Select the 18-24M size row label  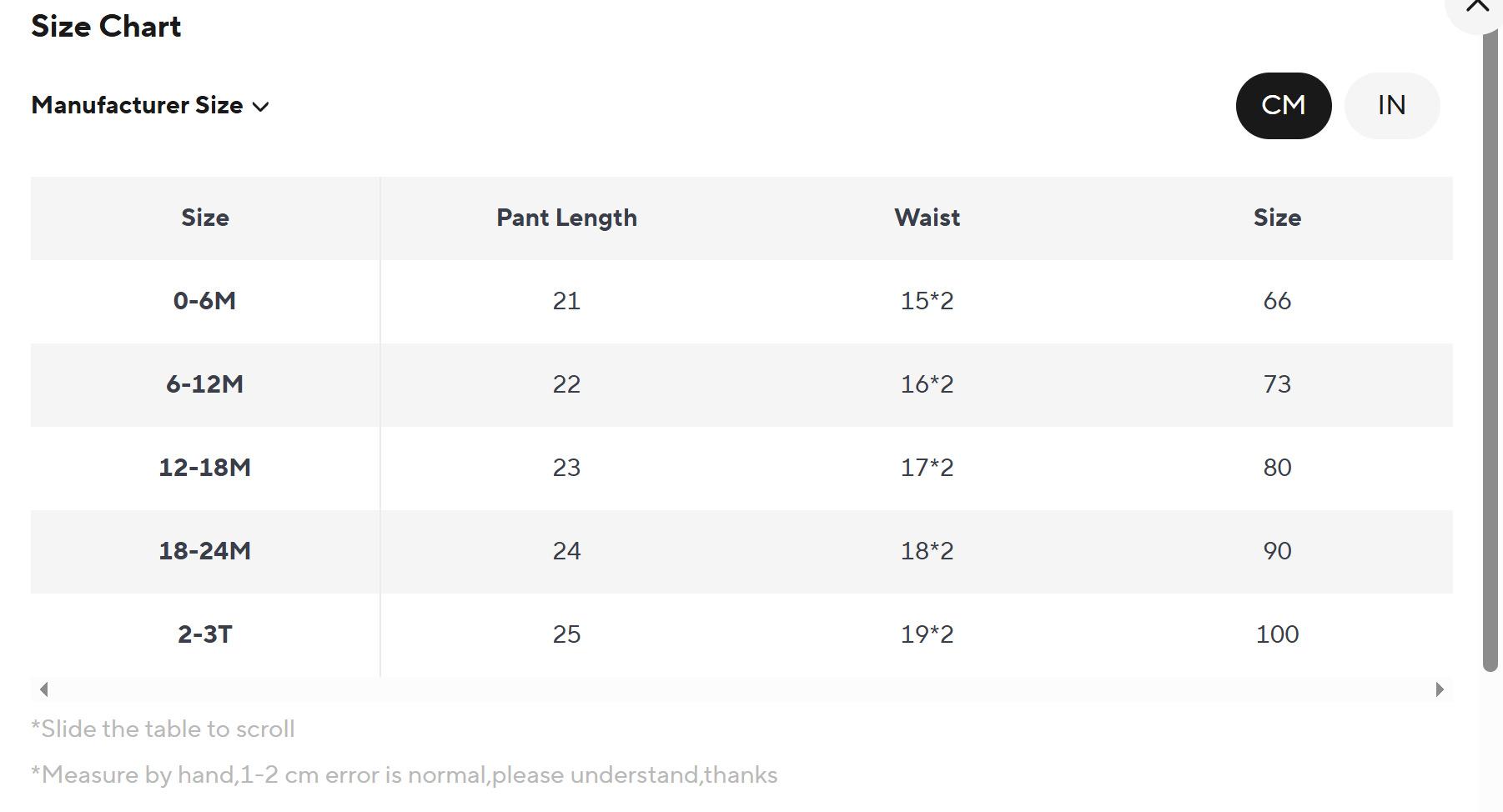click(x=204, y=551)
